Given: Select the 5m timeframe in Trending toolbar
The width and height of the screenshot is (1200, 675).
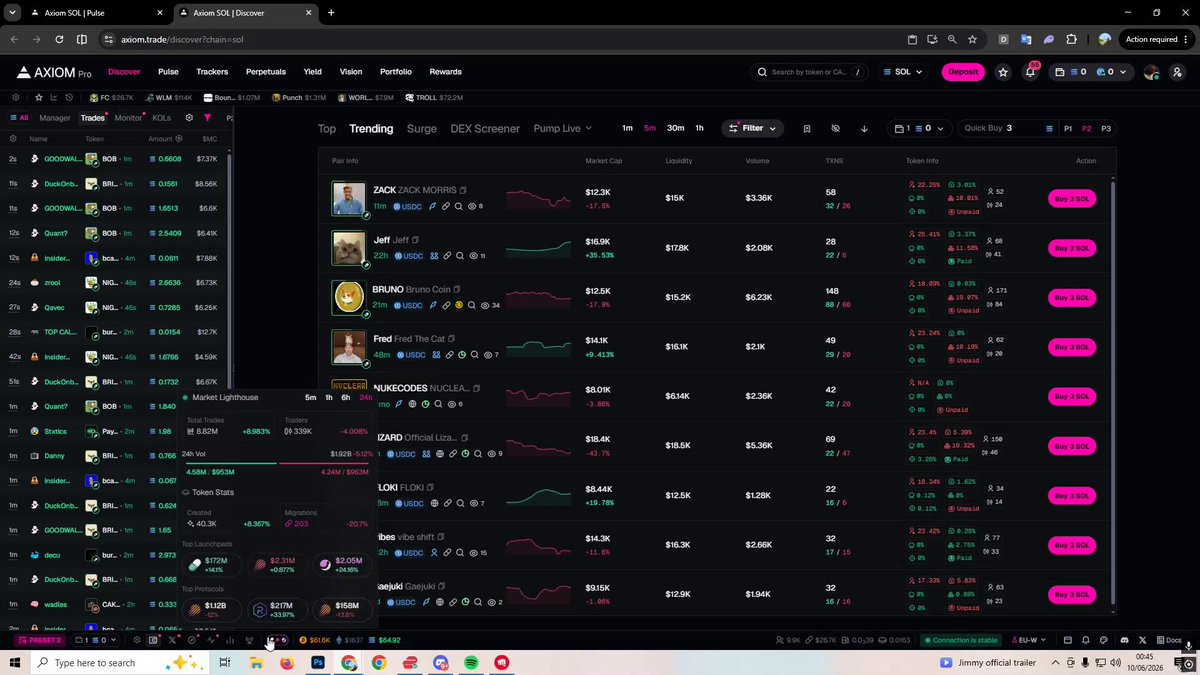Looking at the screenshot, I should (650, 128).
